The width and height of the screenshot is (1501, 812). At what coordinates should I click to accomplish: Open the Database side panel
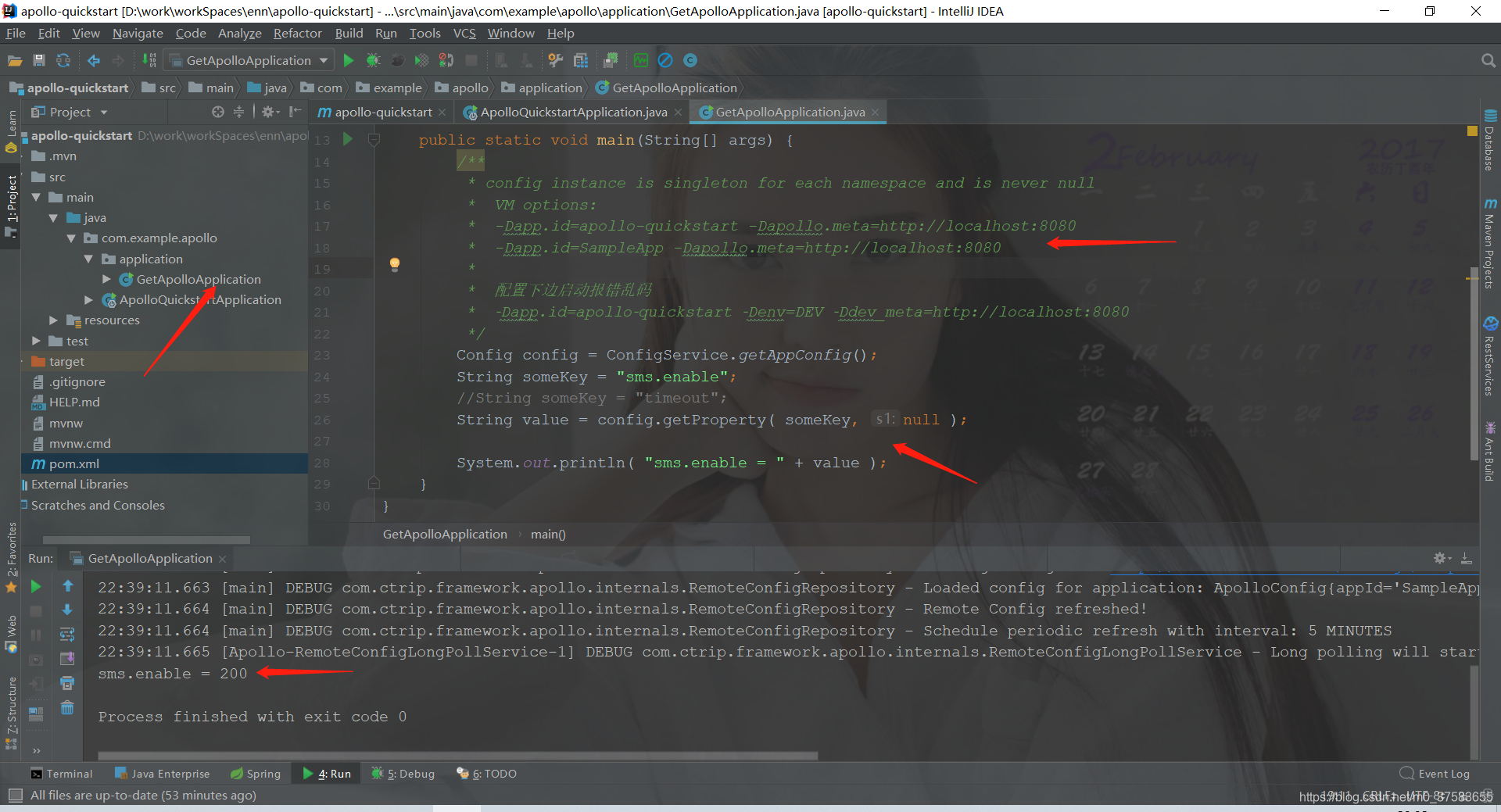click(1490, 140)
